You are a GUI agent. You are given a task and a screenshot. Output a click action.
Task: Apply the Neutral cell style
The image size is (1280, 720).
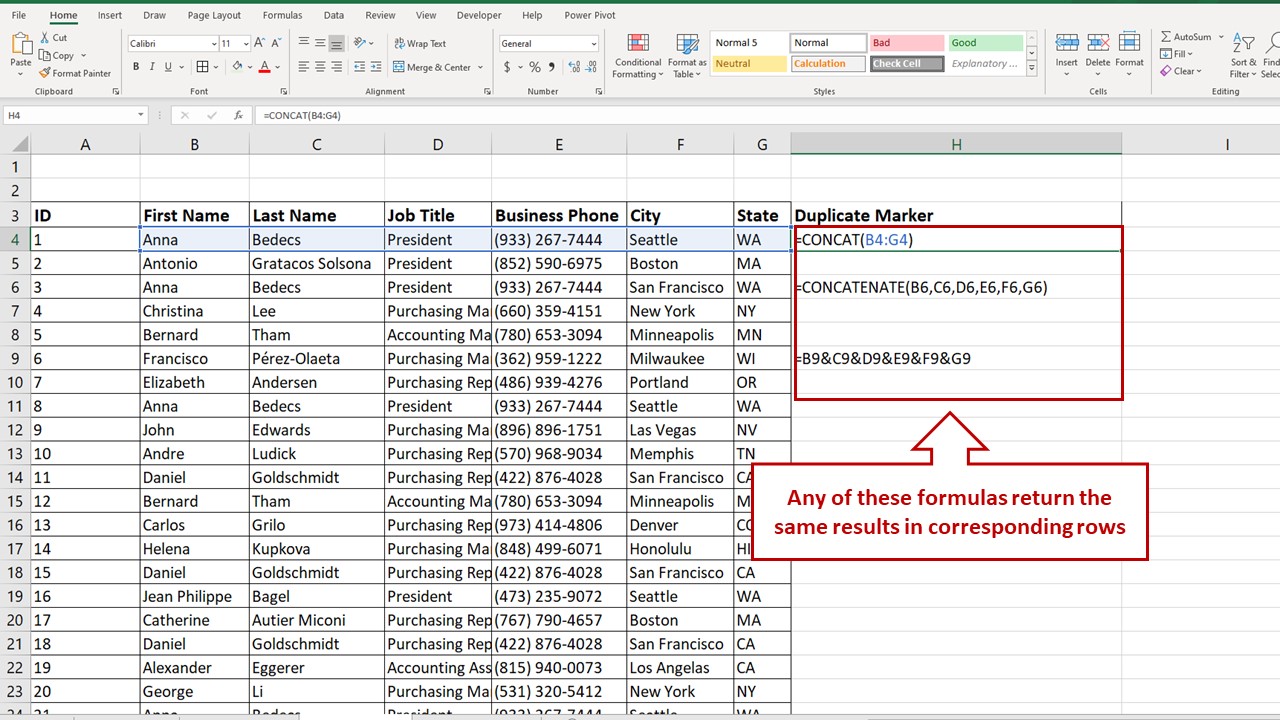click(749, 63)
